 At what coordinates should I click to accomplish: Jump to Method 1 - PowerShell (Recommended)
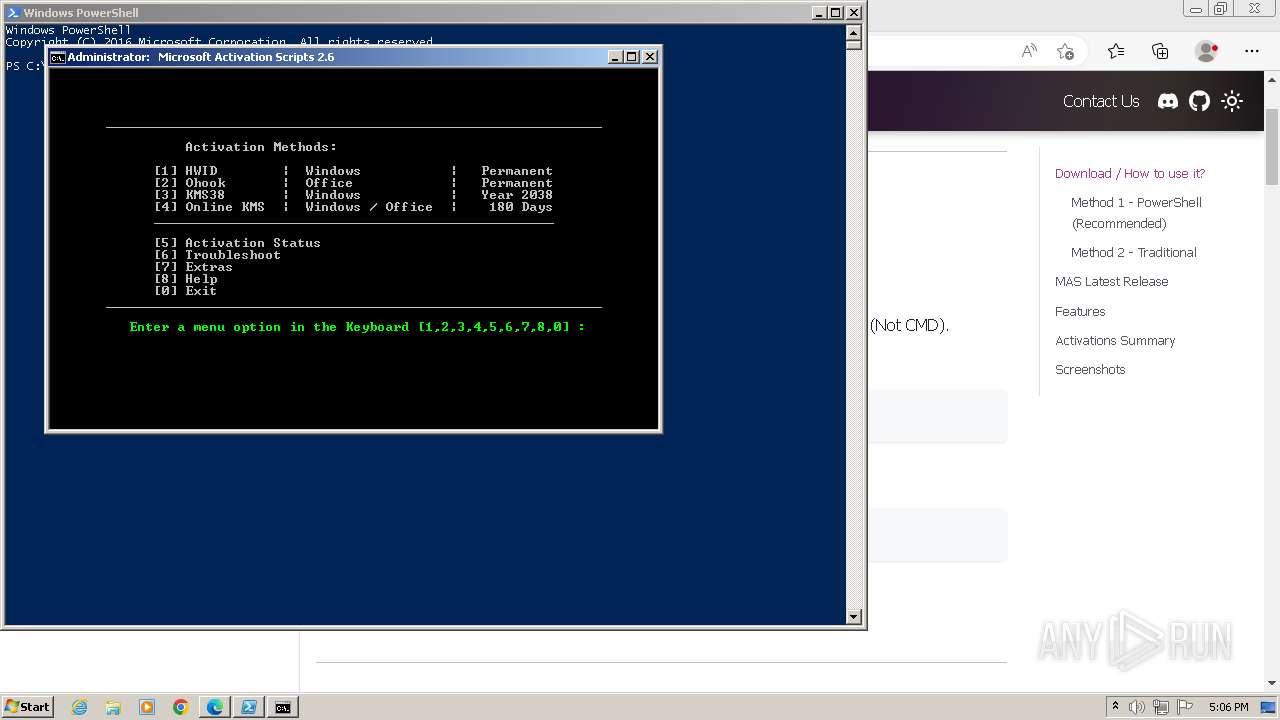tap(1136, 213)
